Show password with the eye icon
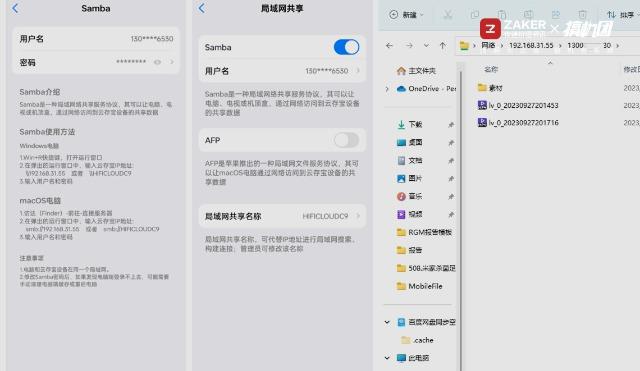 (x=157, y=62)
